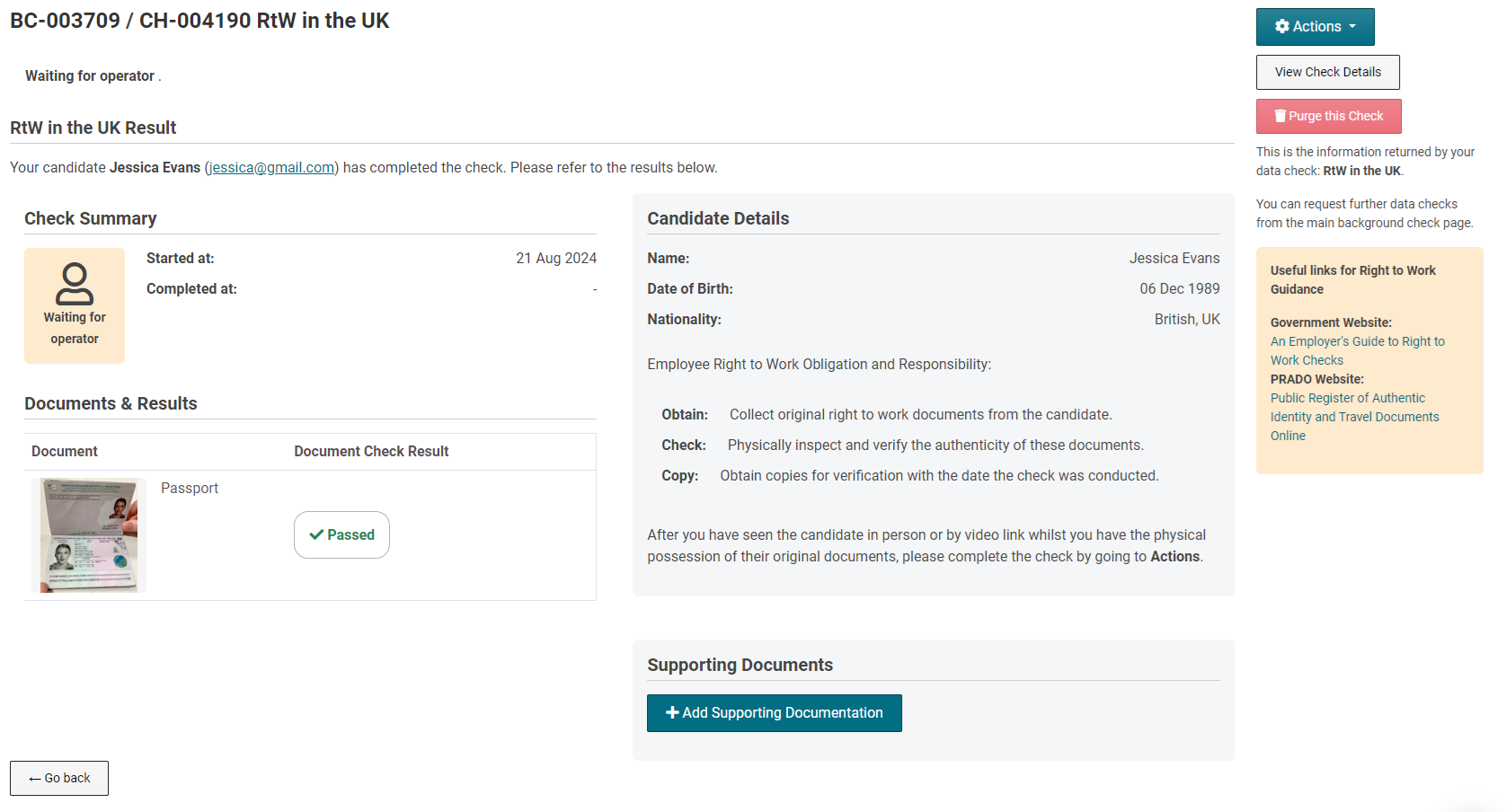Click the left arrow on Go back

[35, 779]
